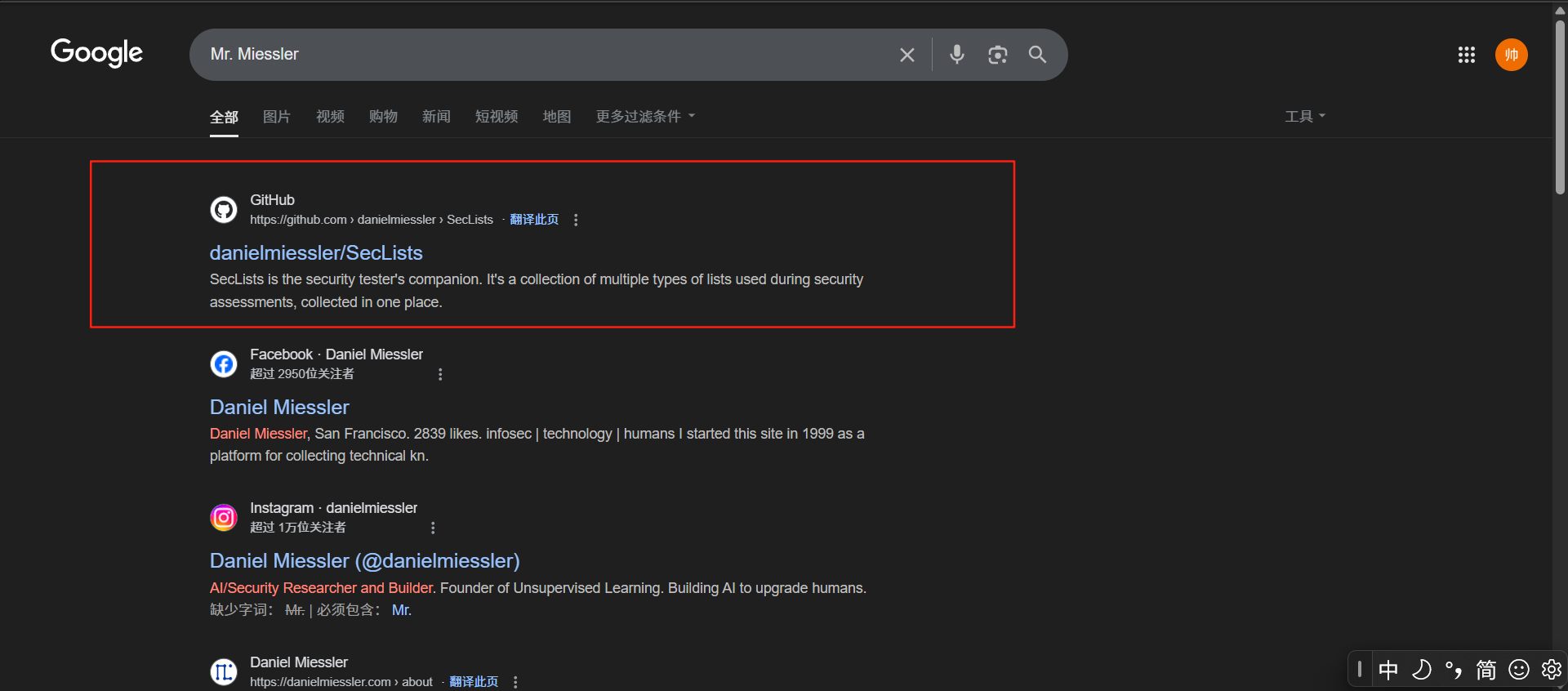Click 翻译此页 for GitHub result
The image size is (1568, 691).
coord(534,220)
